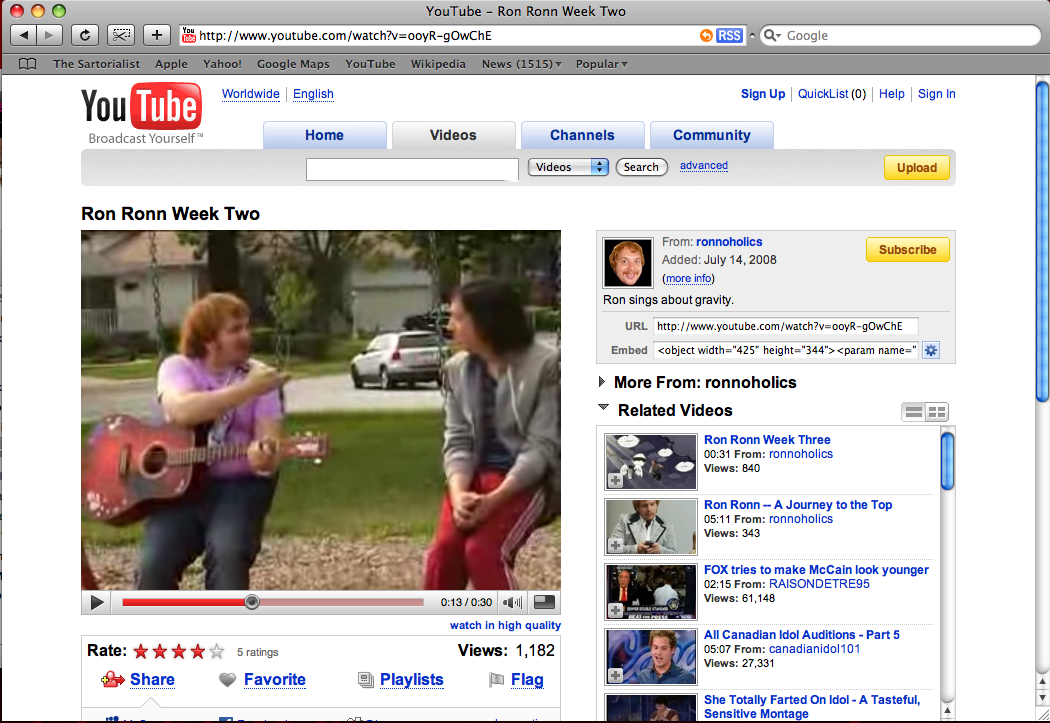The image size is (1050, 723).
Task: Open the Home tab
Action: pos(325,135)
